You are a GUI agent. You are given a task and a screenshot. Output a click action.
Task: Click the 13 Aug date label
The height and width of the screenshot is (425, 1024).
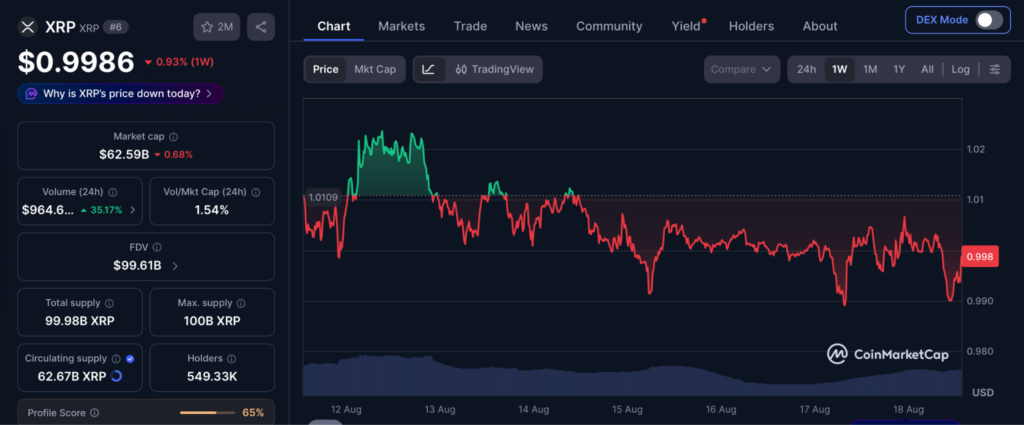pos(440,410)
